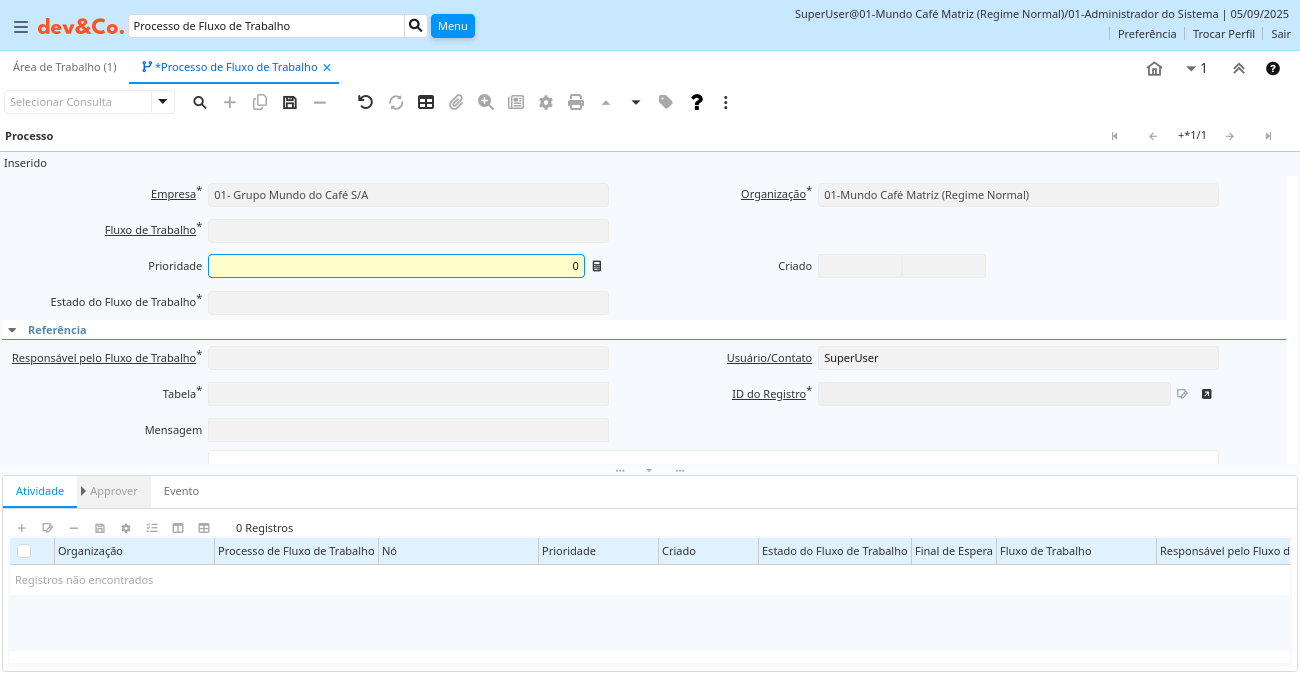The image size is (1300, 674).
Task: Click the blue Menu button
Action: coord(452,26)
